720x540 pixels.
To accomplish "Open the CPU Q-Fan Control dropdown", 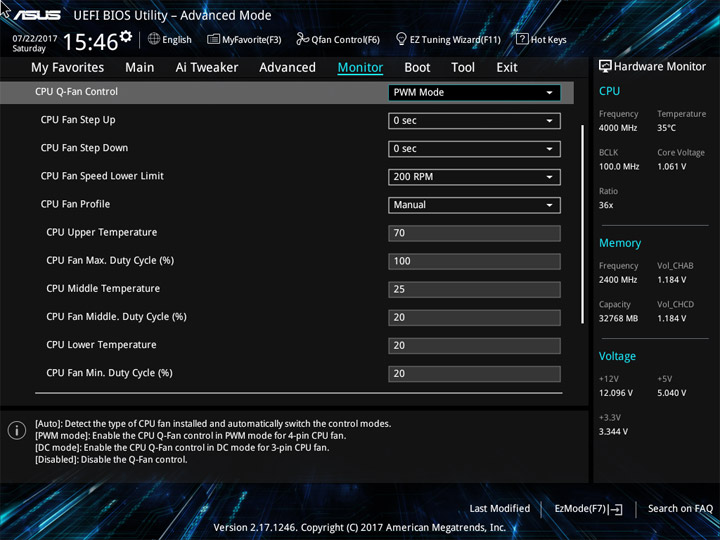I will [474, 92].
